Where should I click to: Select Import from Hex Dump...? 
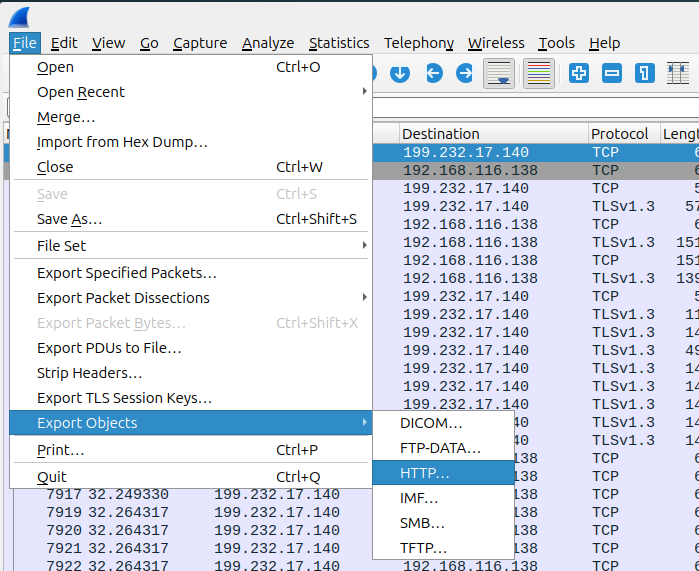[191, 142]
